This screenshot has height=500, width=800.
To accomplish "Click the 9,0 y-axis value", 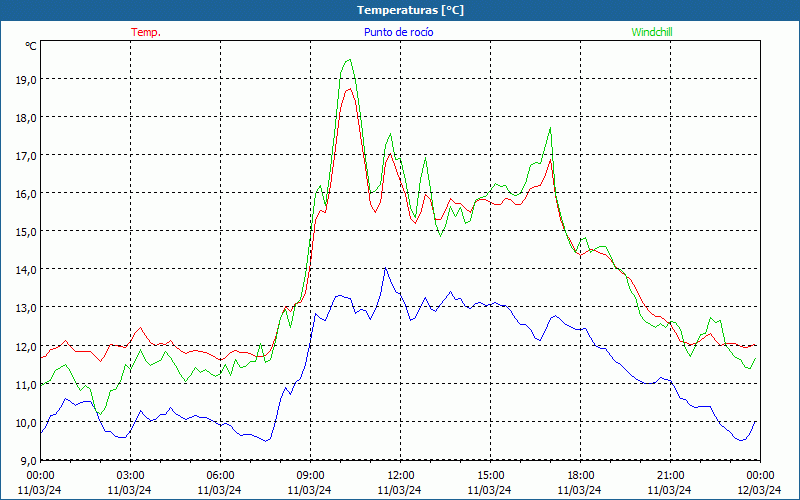I will (29, 460).
